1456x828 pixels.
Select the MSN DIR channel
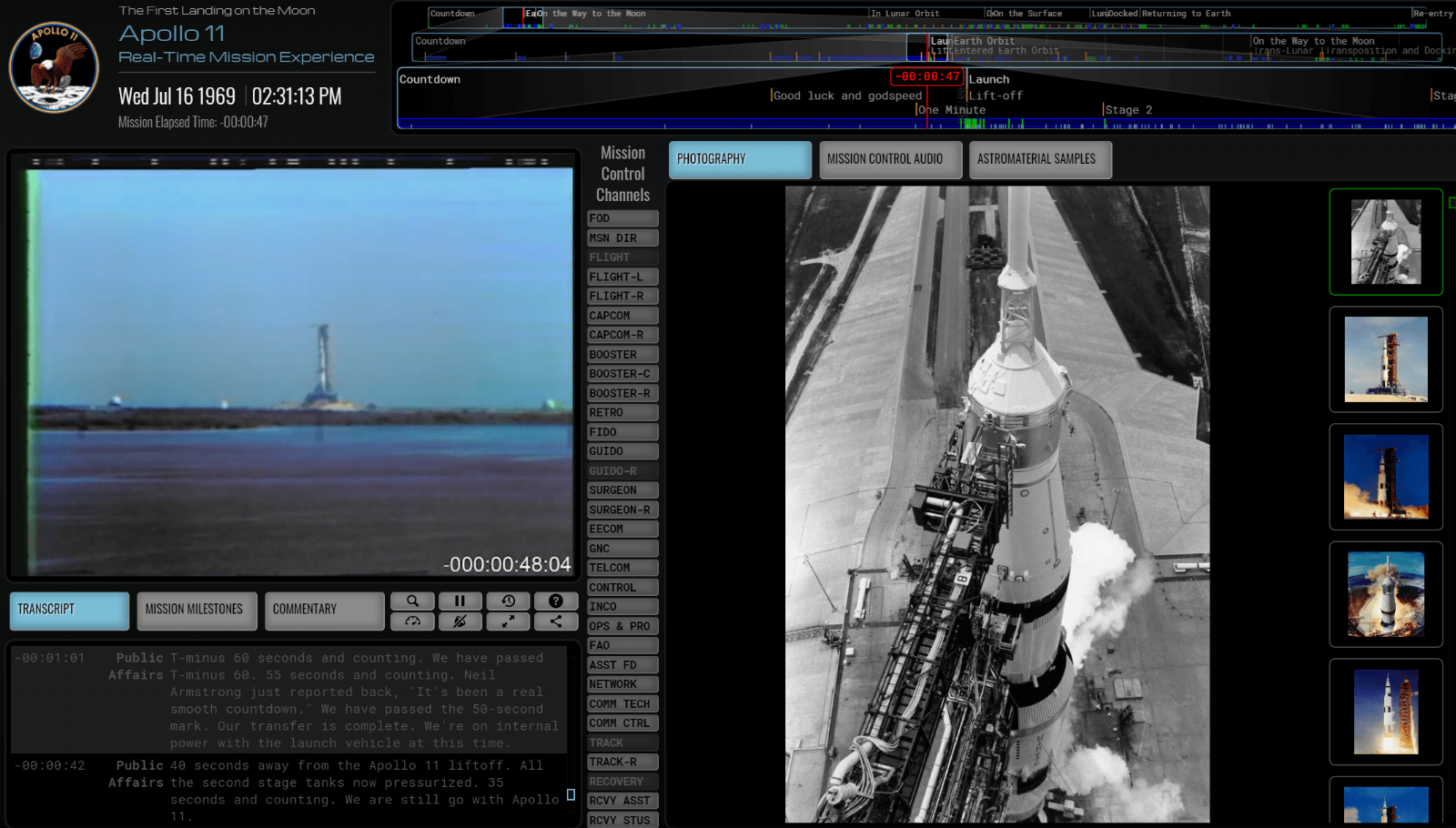pos(622,238)
